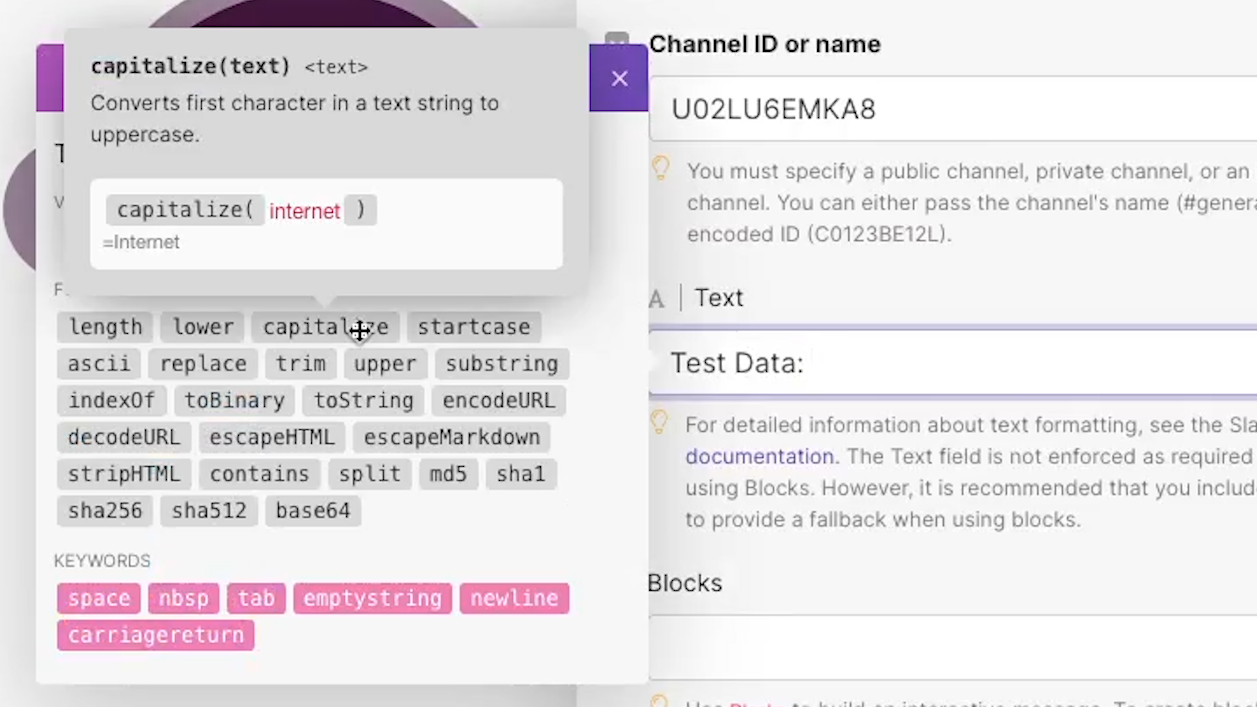Insert the carriagereturn keyword

pyautogui.click(x=155, y=635)
